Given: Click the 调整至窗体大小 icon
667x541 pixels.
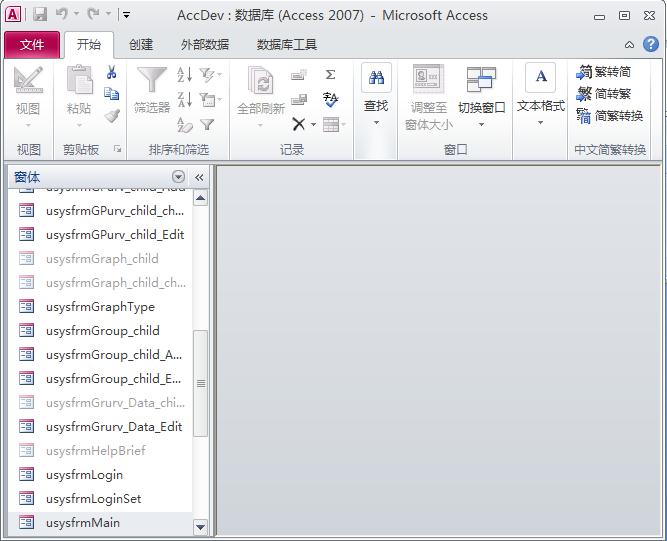Looking at the screenshot, I should coord(429,79).
